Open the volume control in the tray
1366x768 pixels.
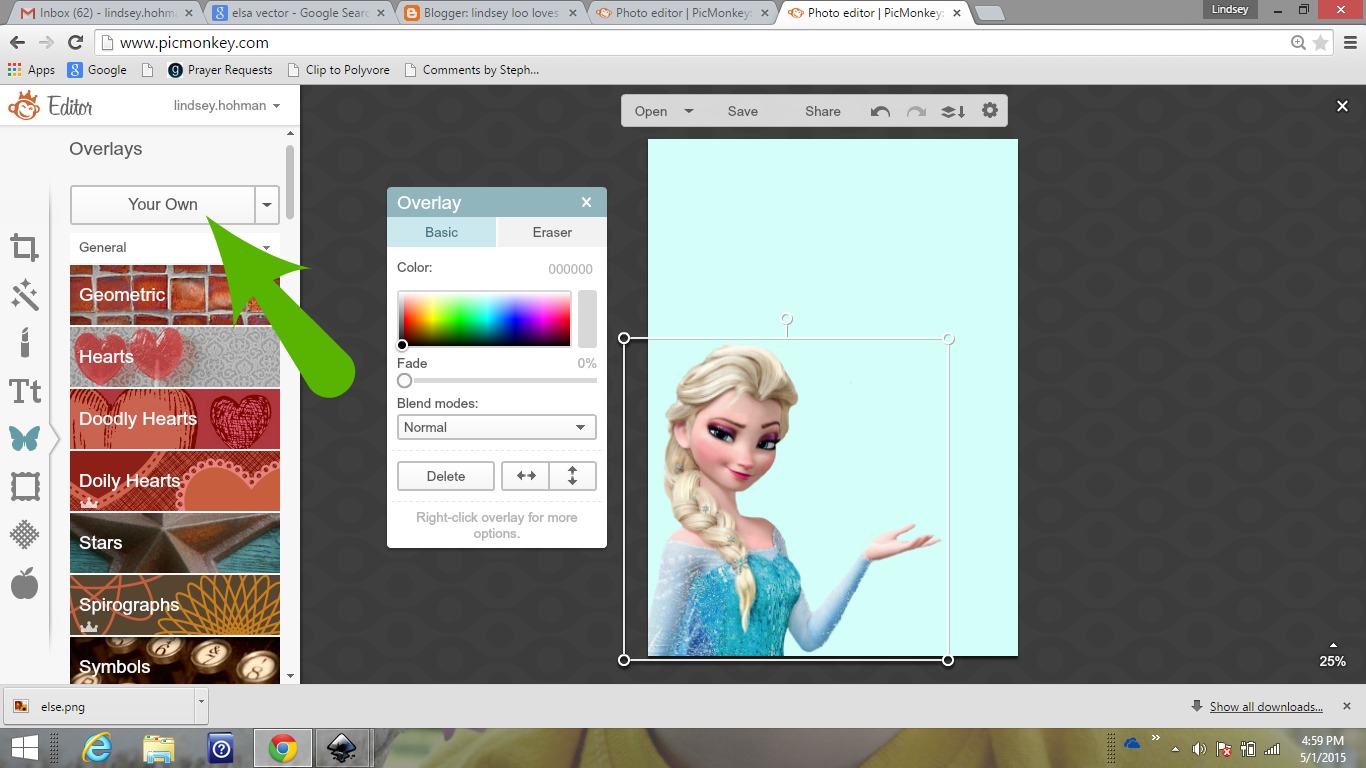coord(1199,749)
